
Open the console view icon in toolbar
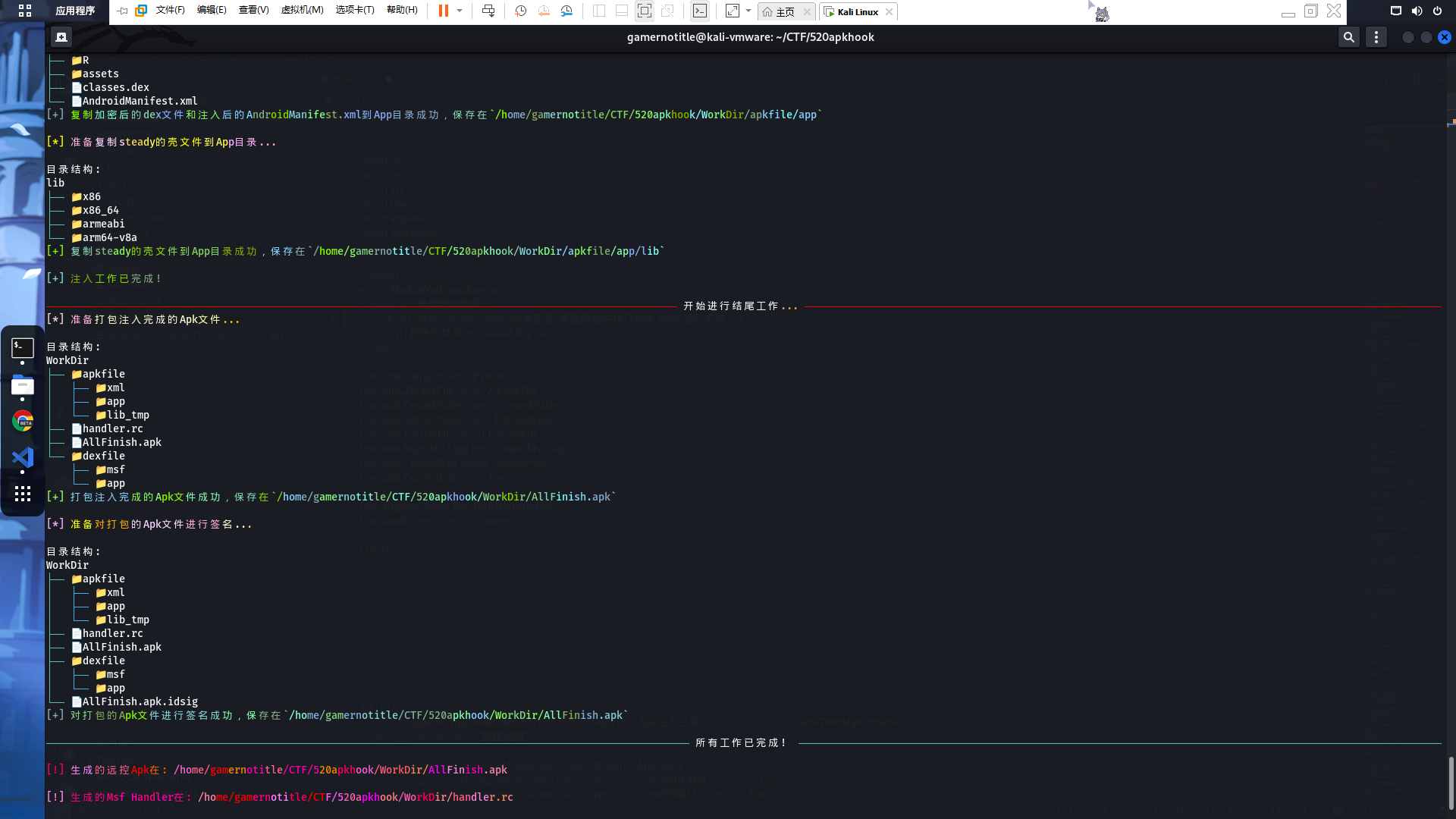click(700, 11)
